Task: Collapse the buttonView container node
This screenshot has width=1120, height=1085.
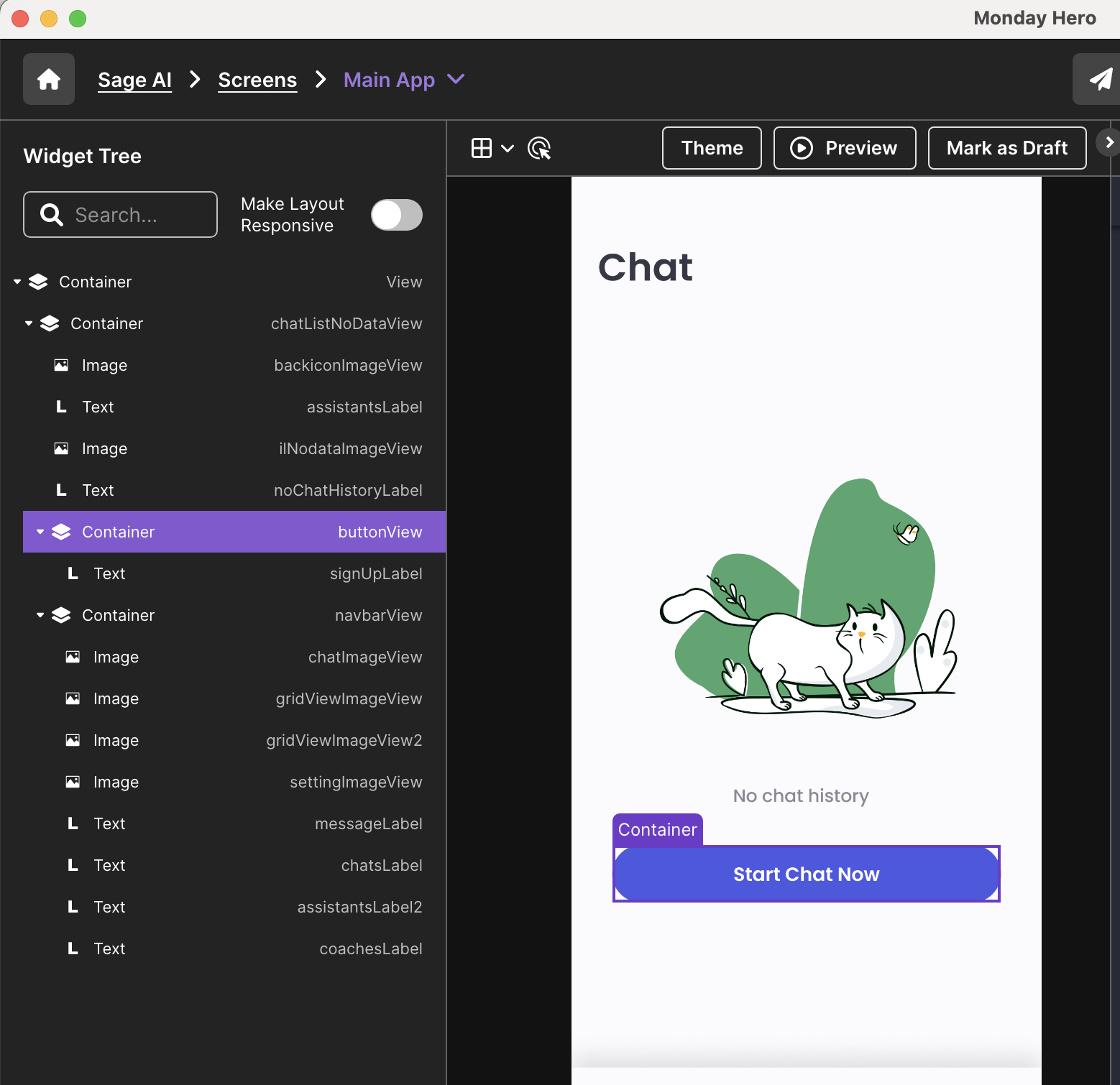Action: tap(40, 532)
